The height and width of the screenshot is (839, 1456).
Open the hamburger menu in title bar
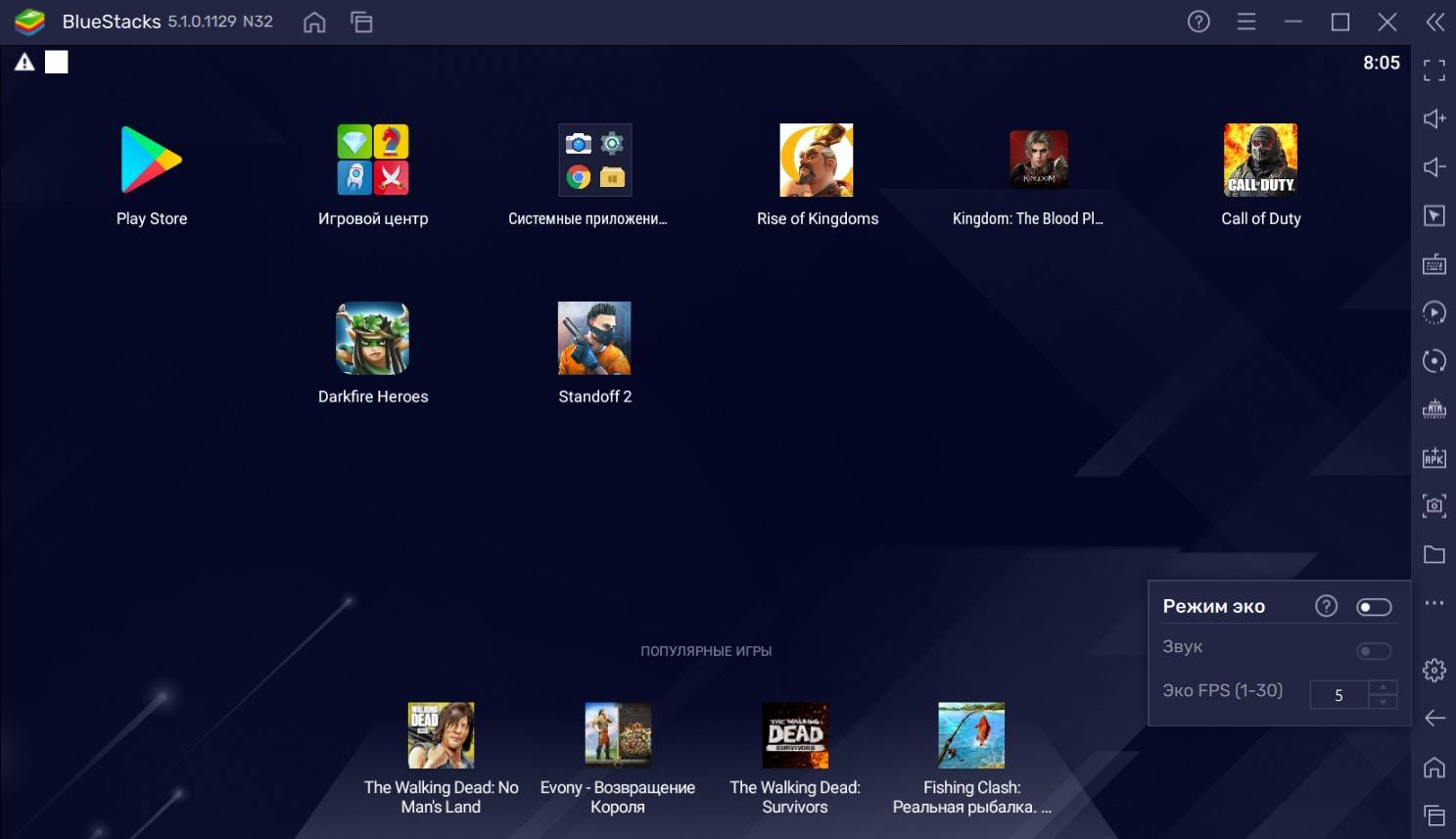[1246, 22]
